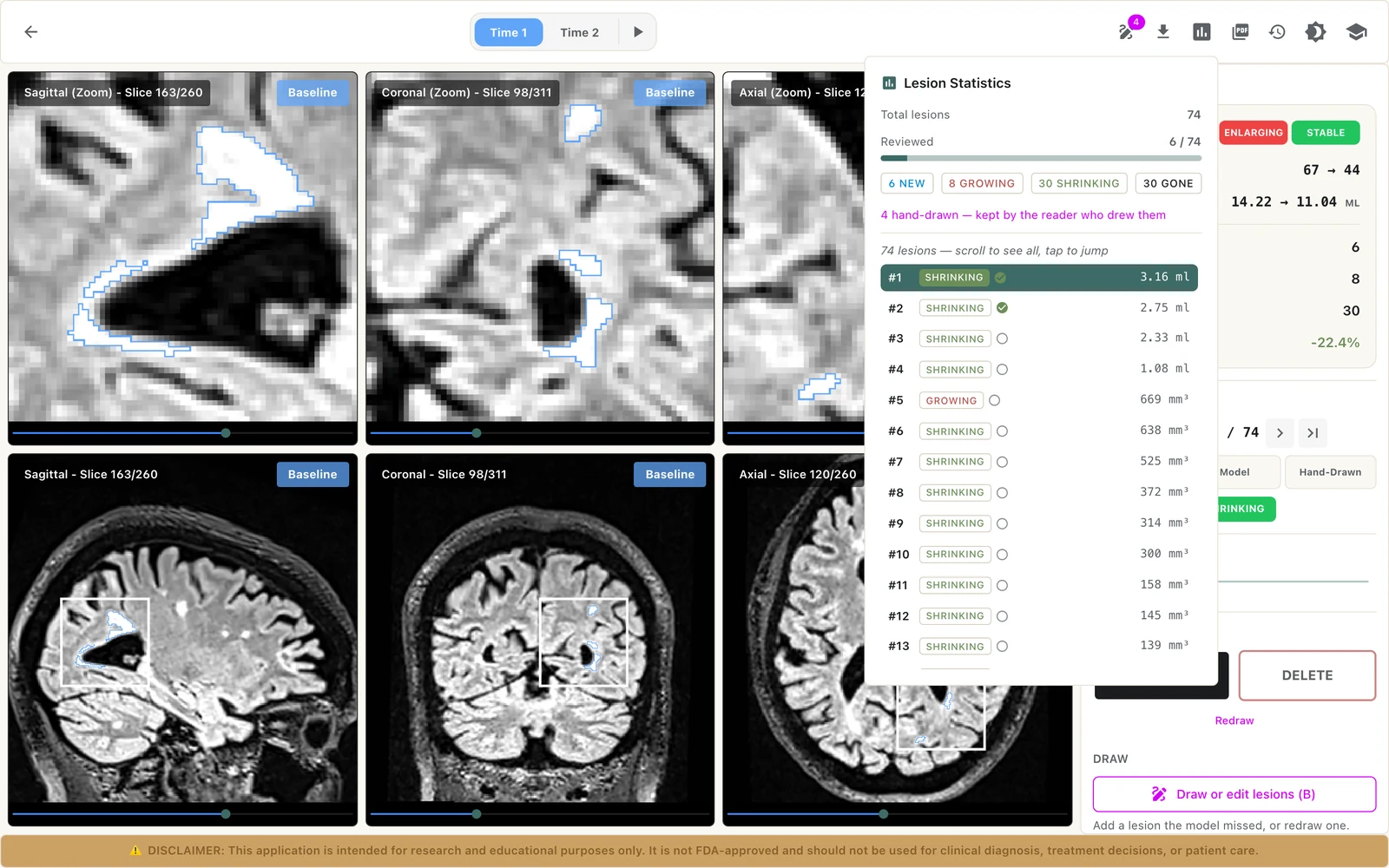Select the Hand-Drawn source button
The height and width of the screenshot is (868, 1389).
click(x=1330, y=472)
